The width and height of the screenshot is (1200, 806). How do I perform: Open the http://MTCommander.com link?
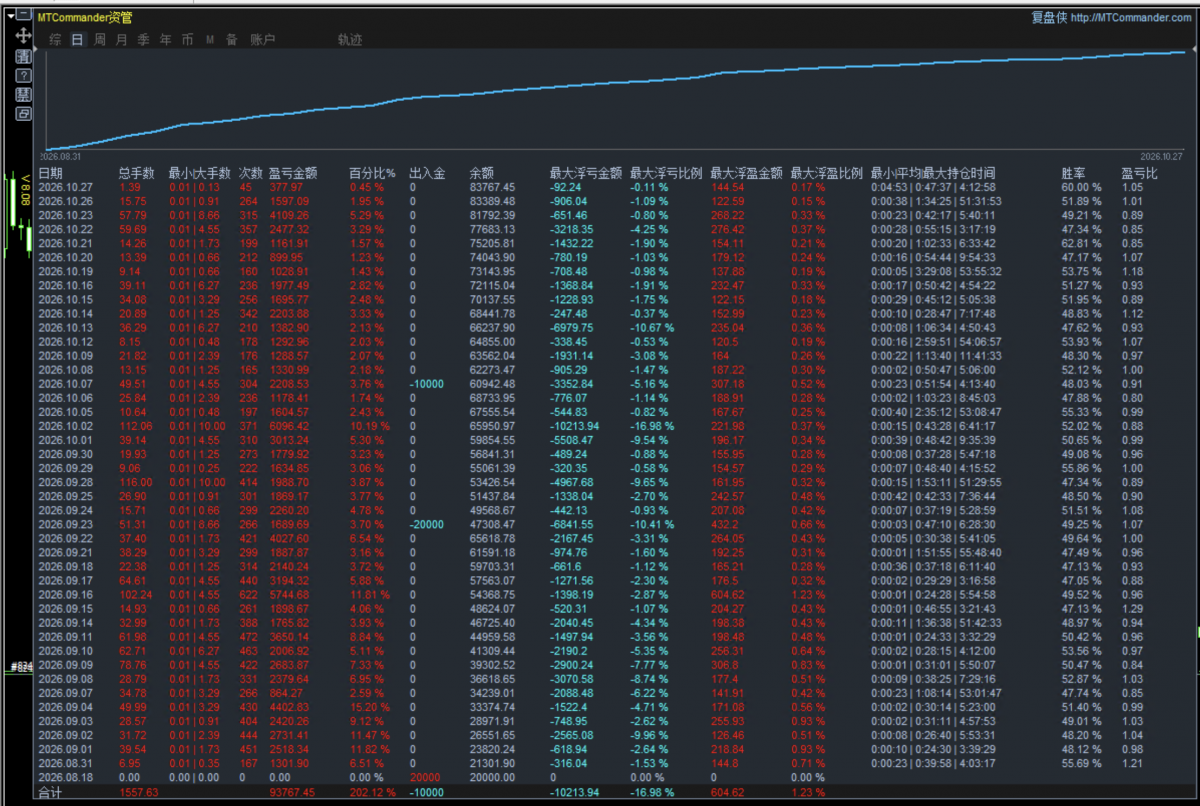tap(1131, 17)
